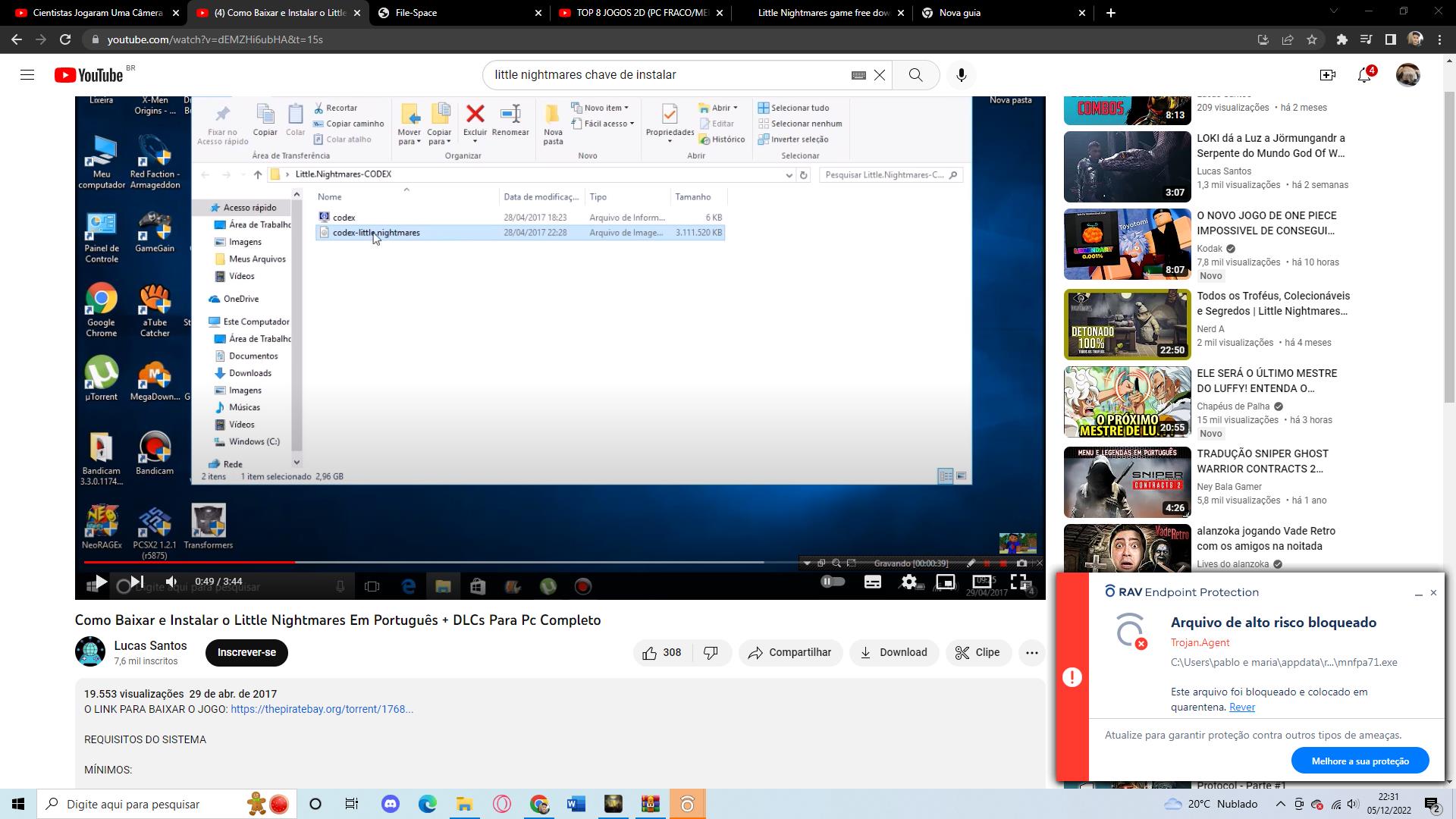The height and width of the screenshot is (819, 1456).
Task: Switch to miniplayer mode
Action: coord(946,582)
